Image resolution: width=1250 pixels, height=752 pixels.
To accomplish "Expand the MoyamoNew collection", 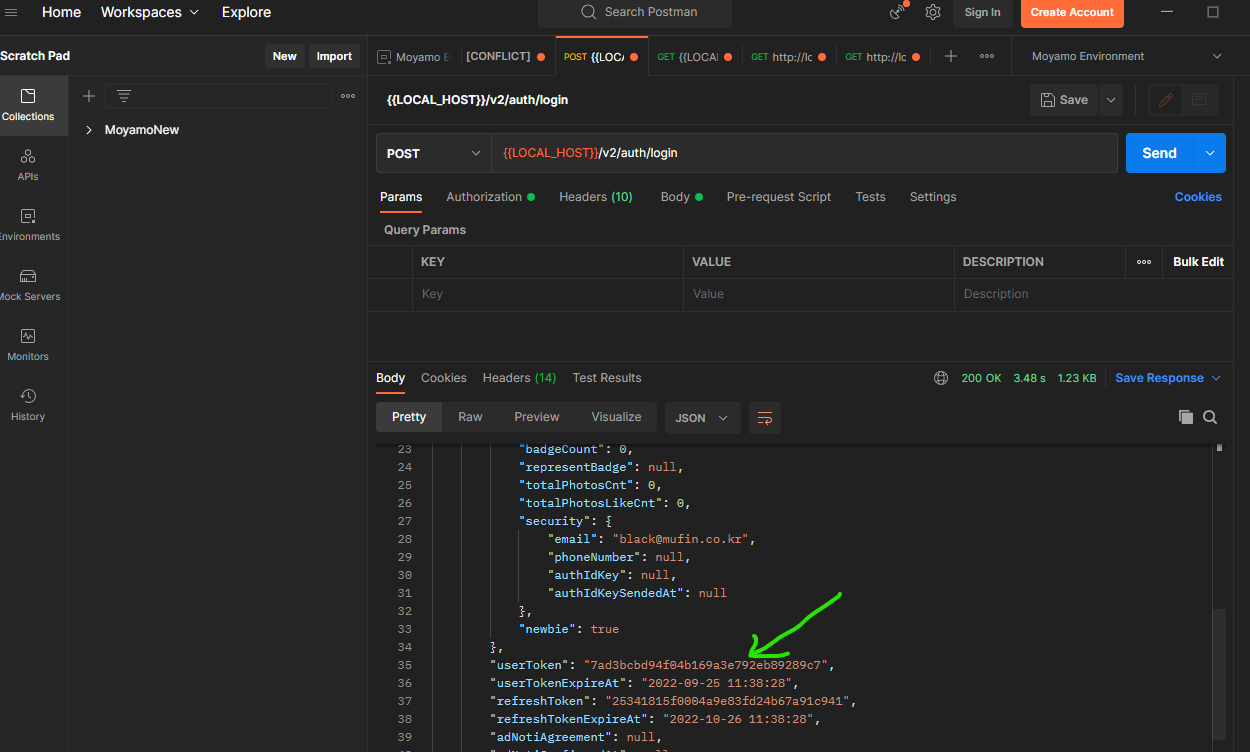I will [x=89, y=130].
